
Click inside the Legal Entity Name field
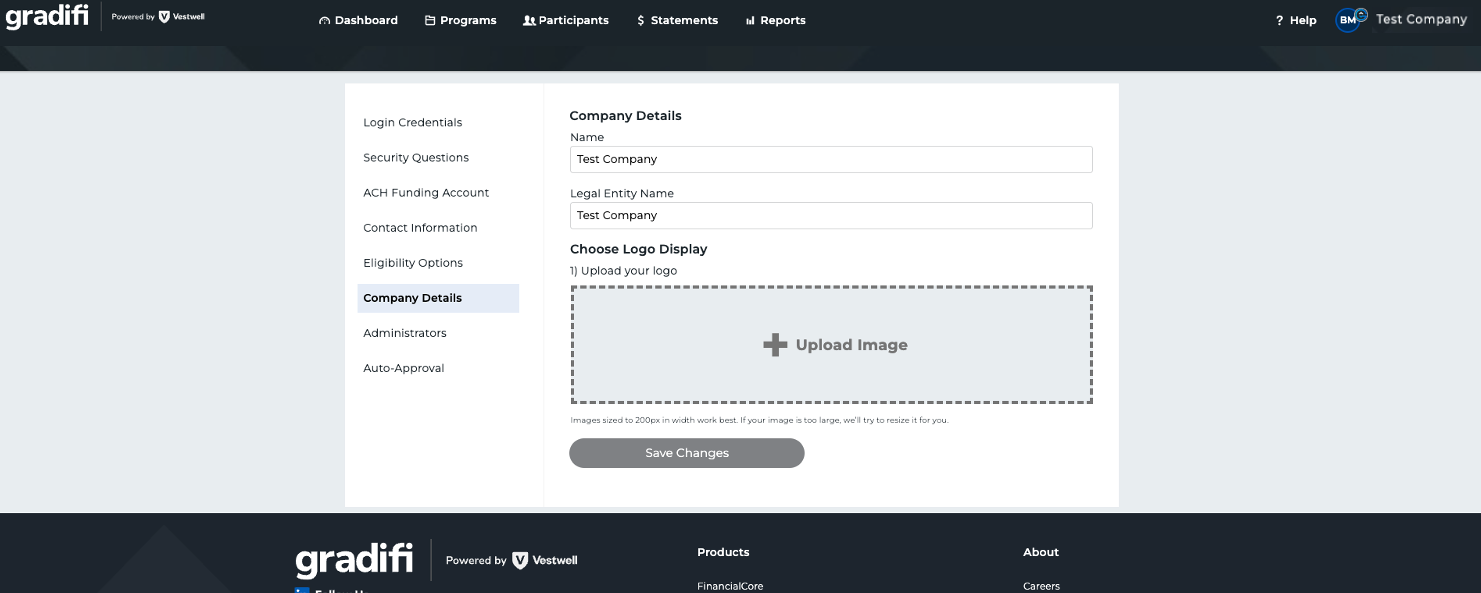click(x=831, y=215)
